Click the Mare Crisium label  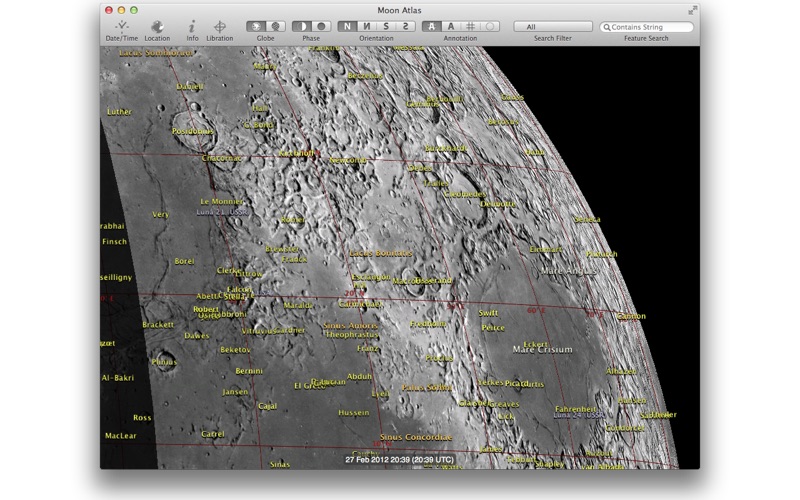[x=542, y=350]
